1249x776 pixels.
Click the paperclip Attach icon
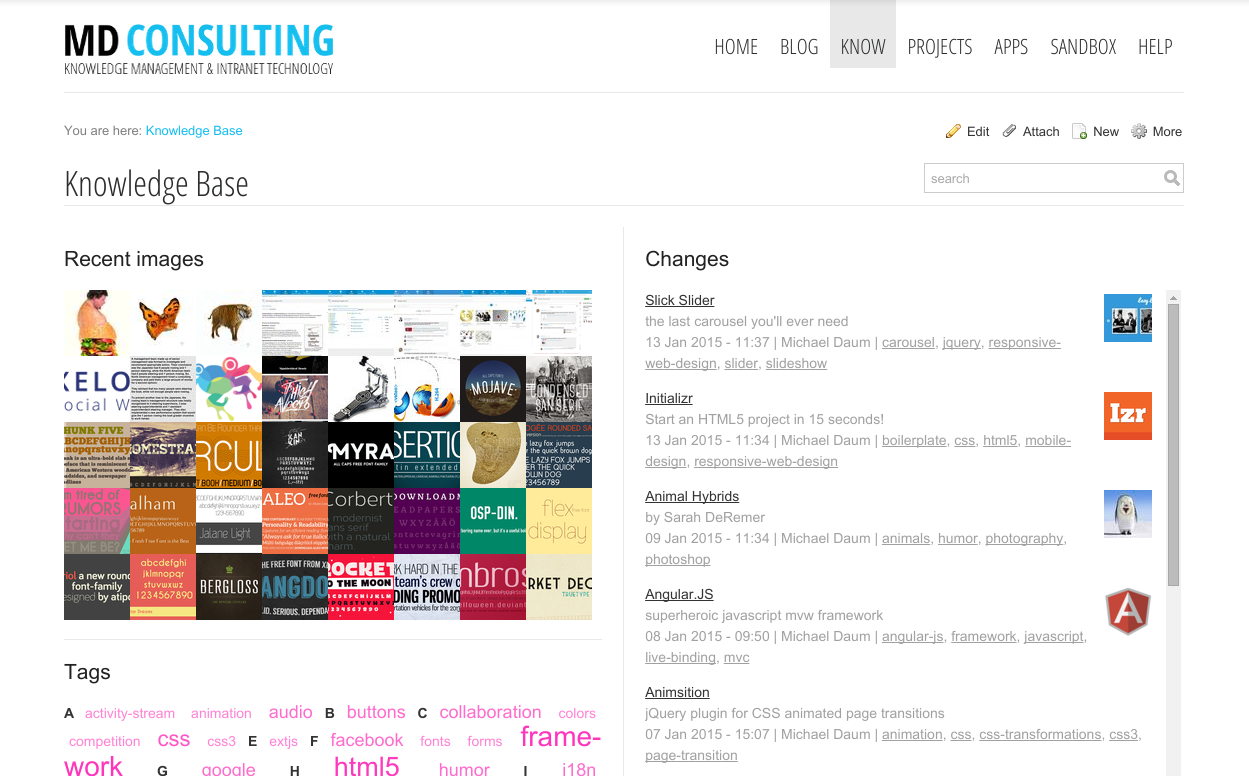pyautogui.click(x=1010, y=132)
